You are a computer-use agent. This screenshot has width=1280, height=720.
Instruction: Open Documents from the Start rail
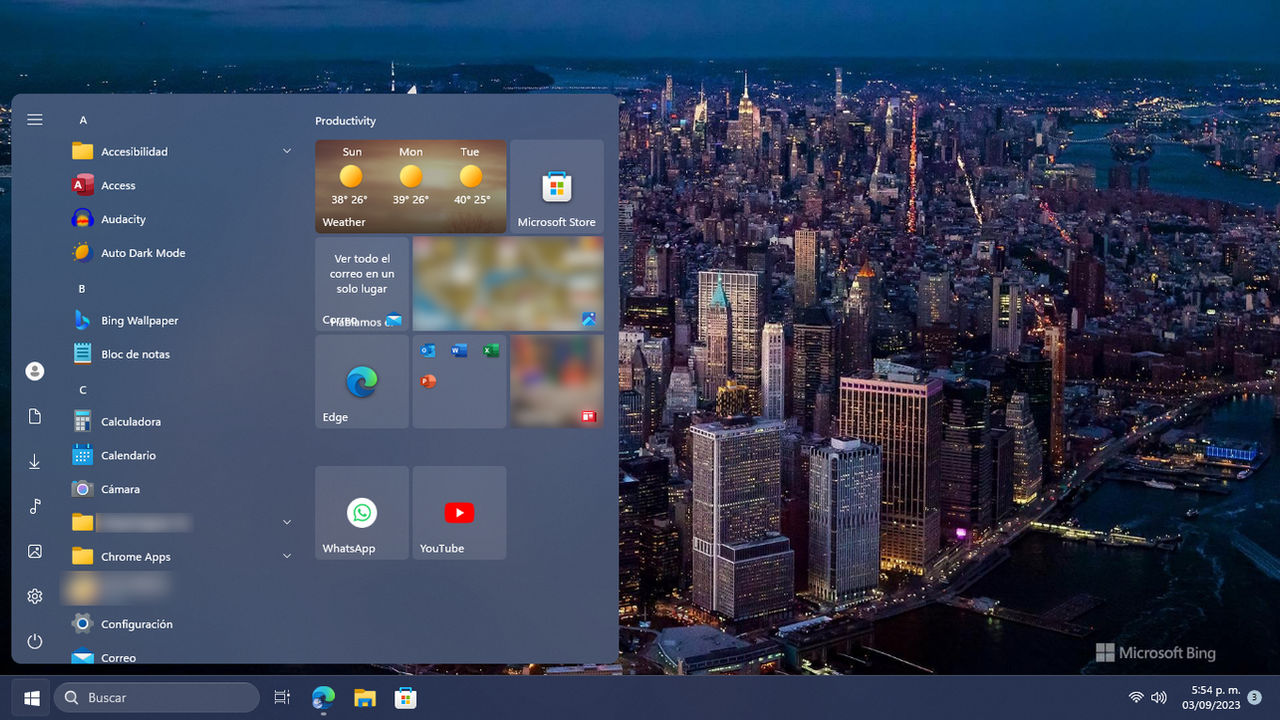click(x=35, y=416)
